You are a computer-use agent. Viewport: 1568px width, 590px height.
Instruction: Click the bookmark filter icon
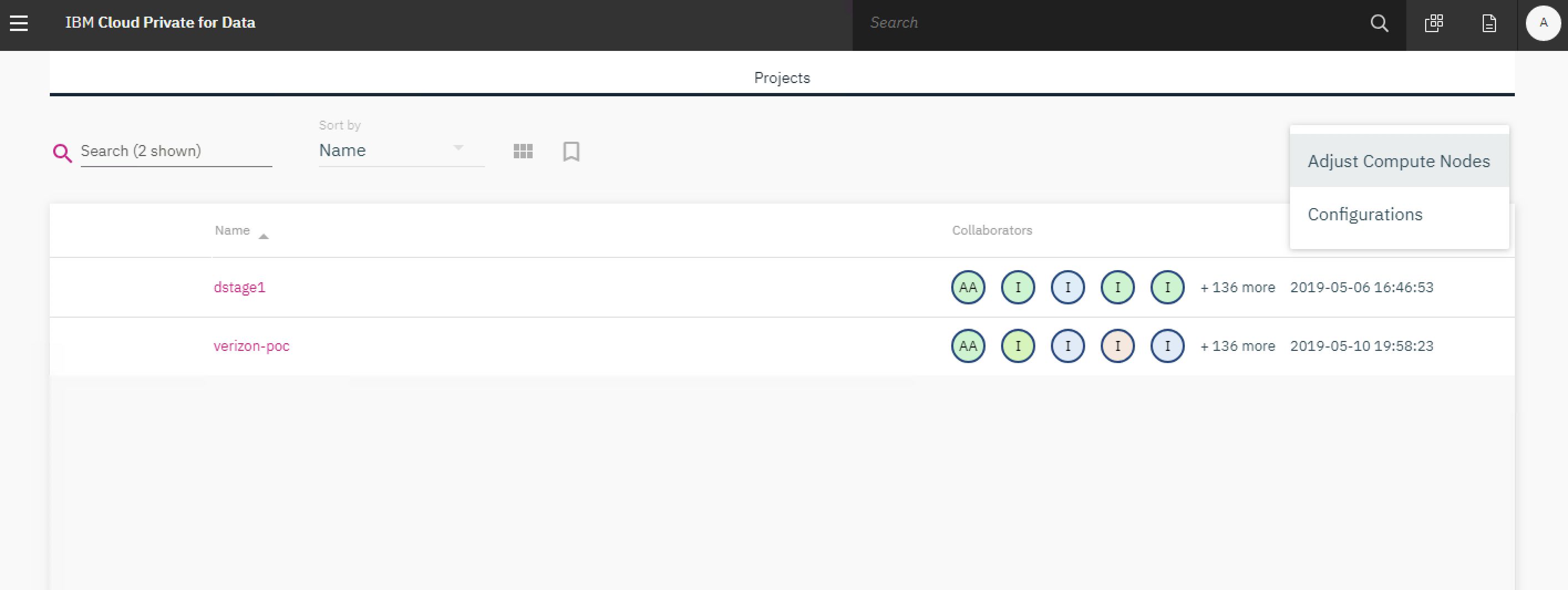pos(571,152)
